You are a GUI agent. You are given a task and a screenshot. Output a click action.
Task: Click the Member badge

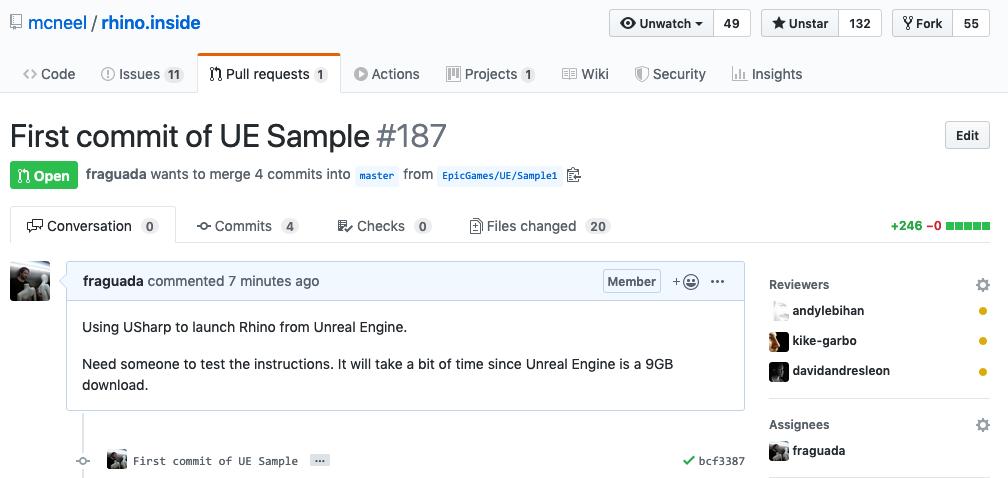[631, 281]
